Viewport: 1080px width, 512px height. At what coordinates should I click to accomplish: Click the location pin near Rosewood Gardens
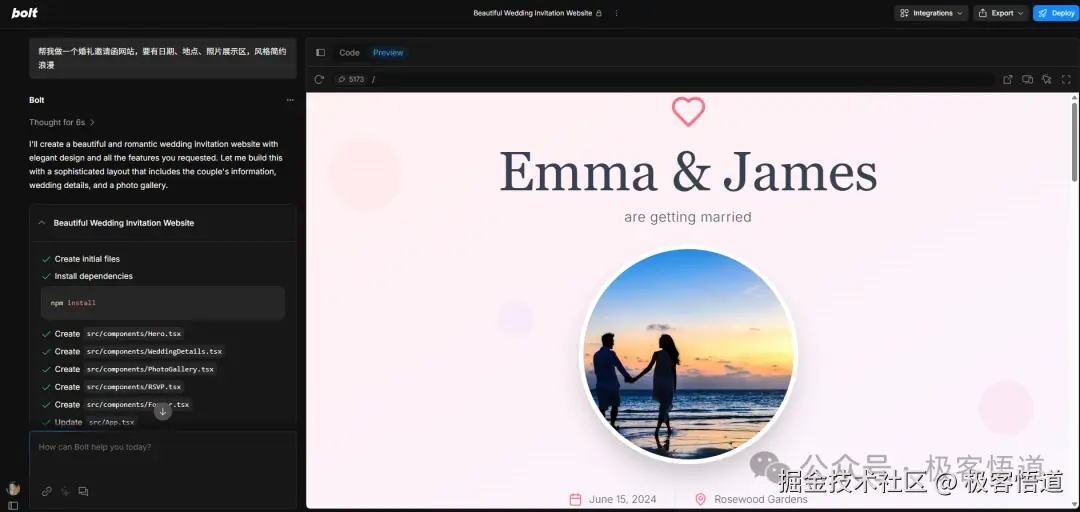coord(700,500)
